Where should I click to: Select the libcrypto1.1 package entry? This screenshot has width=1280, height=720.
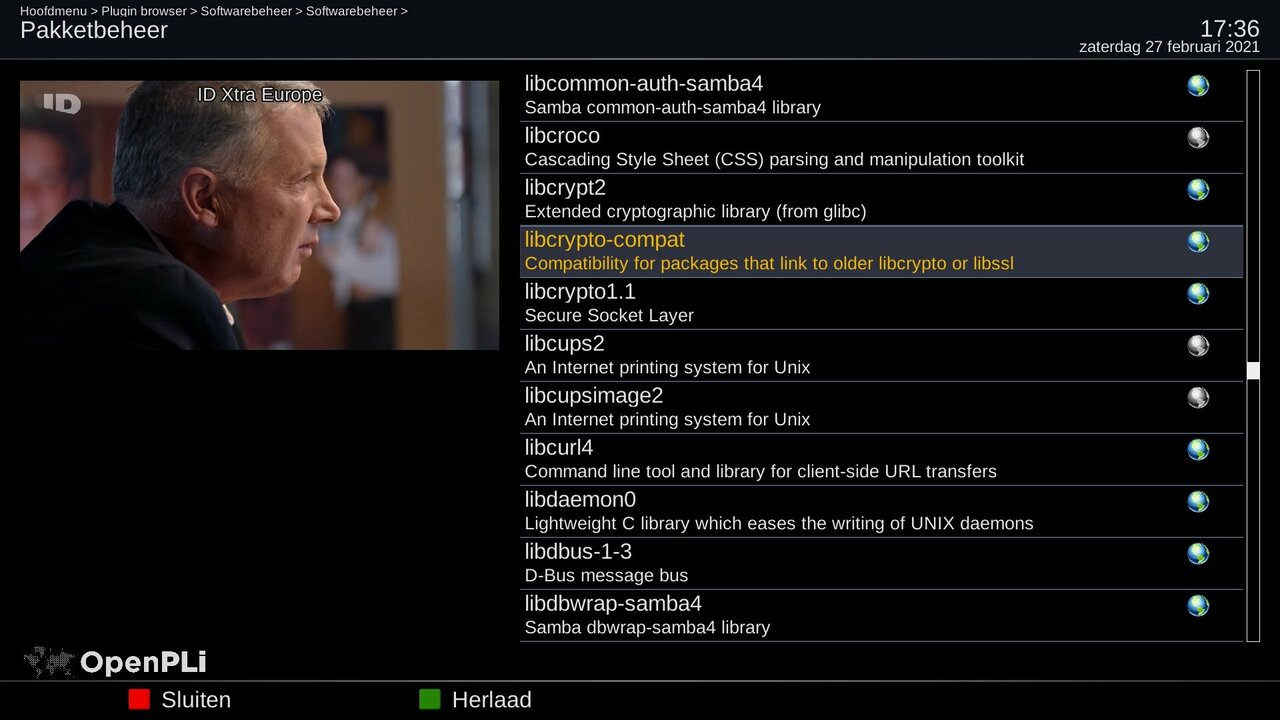881,303
